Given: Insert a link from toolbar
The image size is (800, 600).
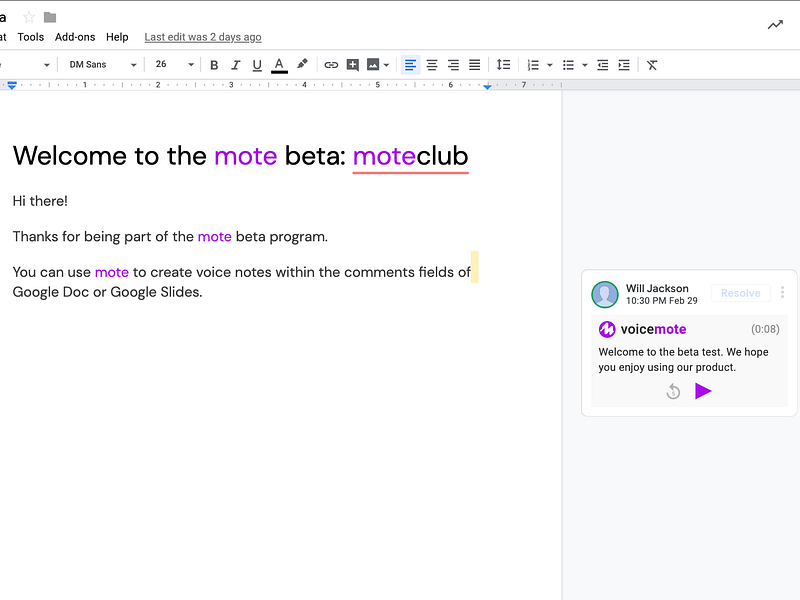Looking at the screenshot, I should [x=331, y=65].
